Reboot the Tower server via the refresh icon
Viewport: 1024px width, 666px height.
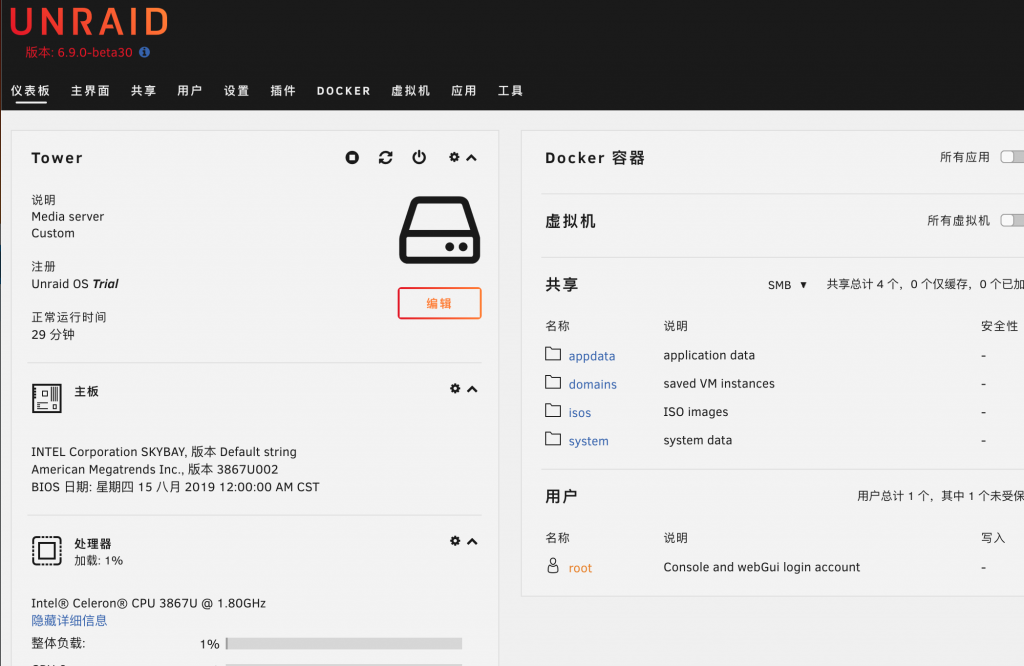click(x=385, y=157)
